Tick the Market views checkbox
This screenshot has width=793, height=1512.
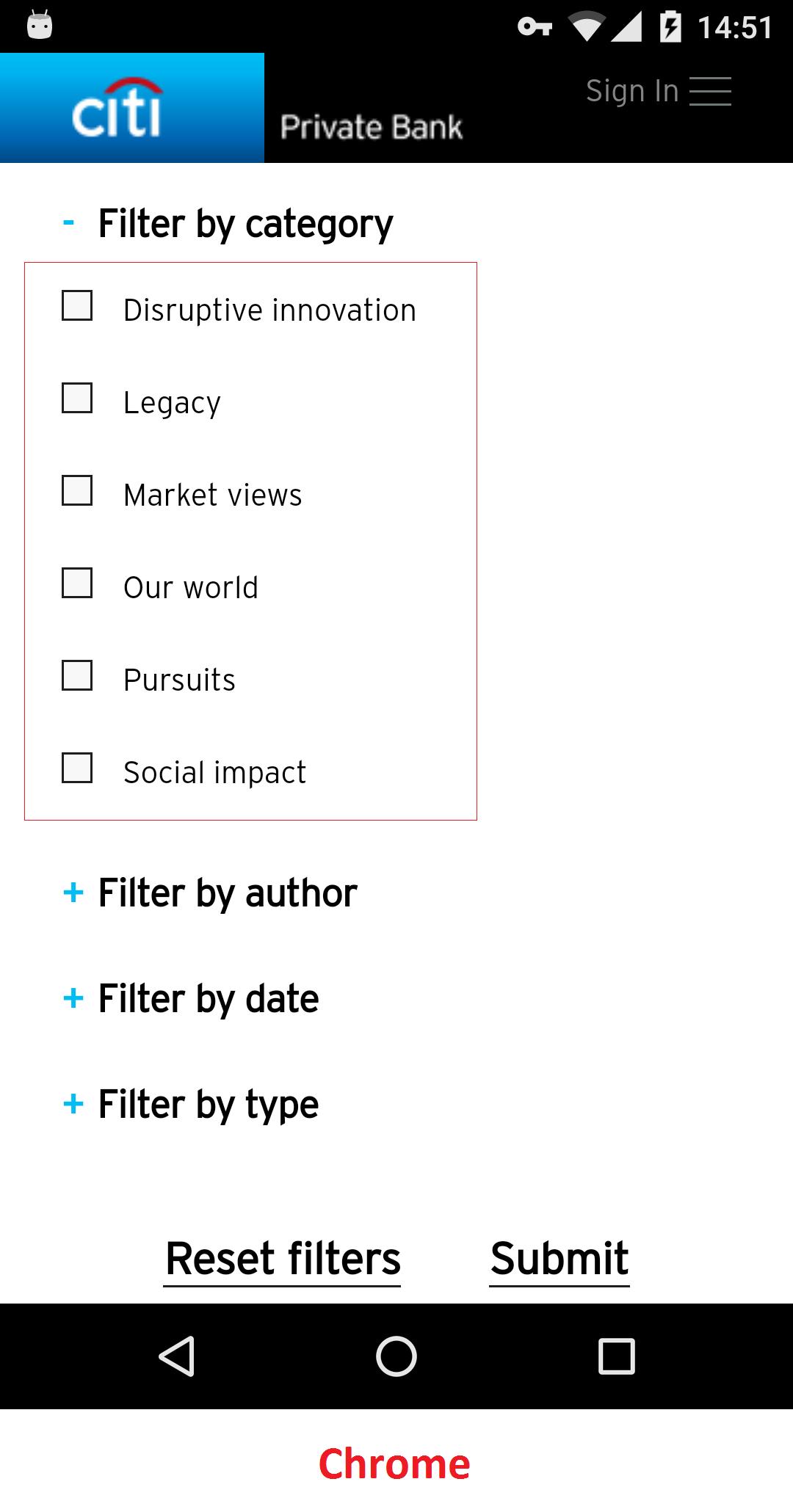77,491
